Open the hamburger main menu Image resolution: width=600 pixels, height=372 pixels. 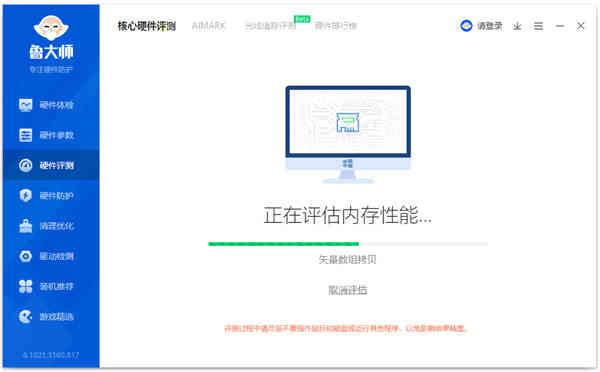pos(538,26)
